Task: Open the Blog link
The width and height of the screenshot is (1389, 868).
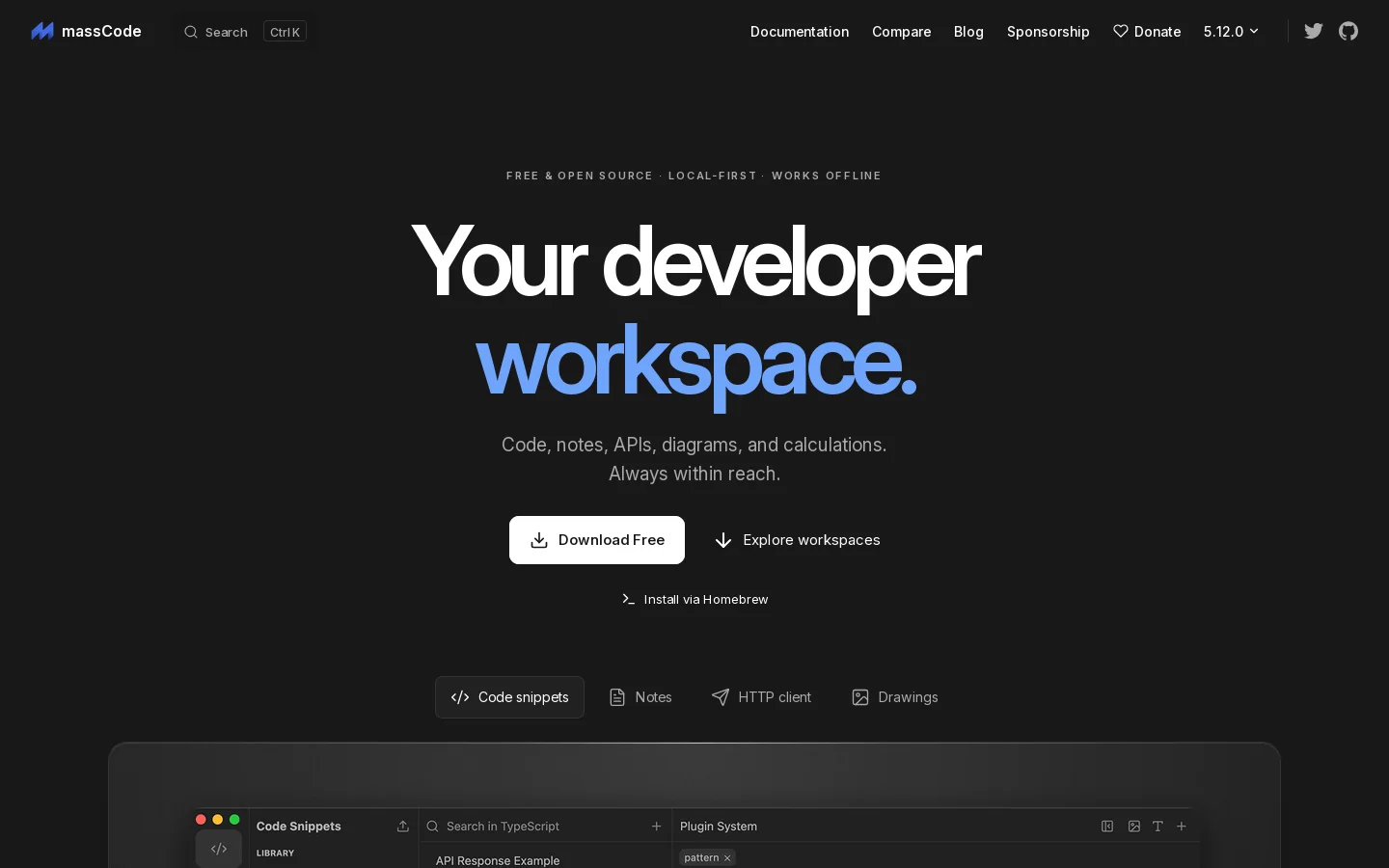Action: (x=968, y=31)
